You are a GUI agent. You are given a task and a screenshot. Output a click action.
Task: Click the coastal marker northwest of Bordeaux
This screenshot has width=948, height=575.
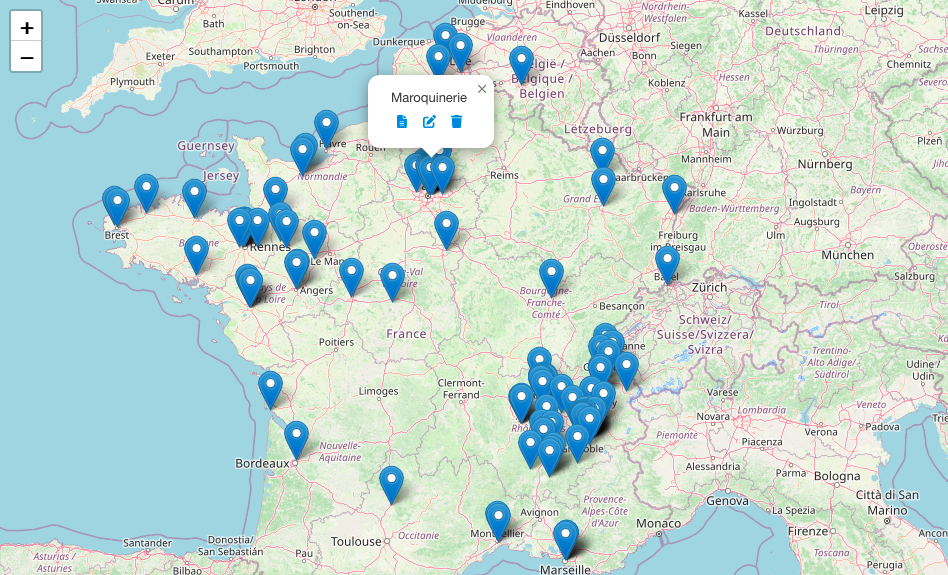point(270,389)
